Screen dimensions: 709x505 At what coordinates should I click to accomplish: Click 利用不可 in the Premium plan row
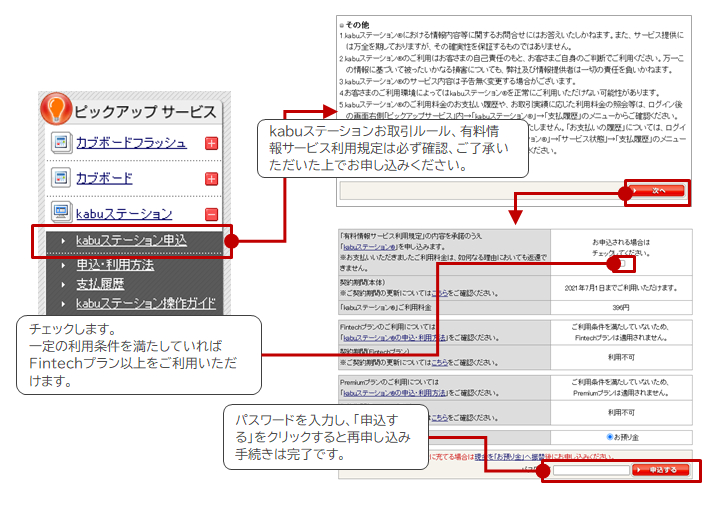621,412
